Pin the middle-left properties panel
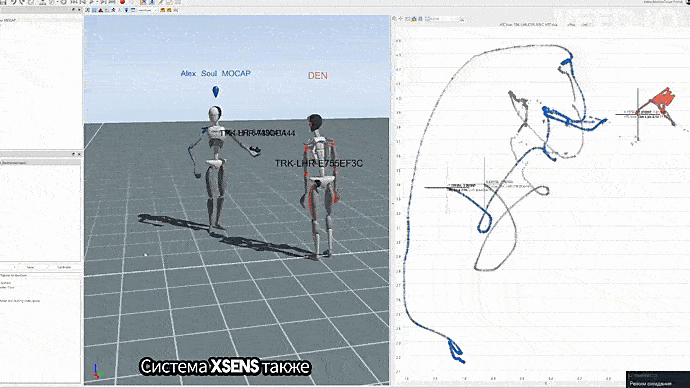Screen dimensions: 690x388 [x=73, y=154]
